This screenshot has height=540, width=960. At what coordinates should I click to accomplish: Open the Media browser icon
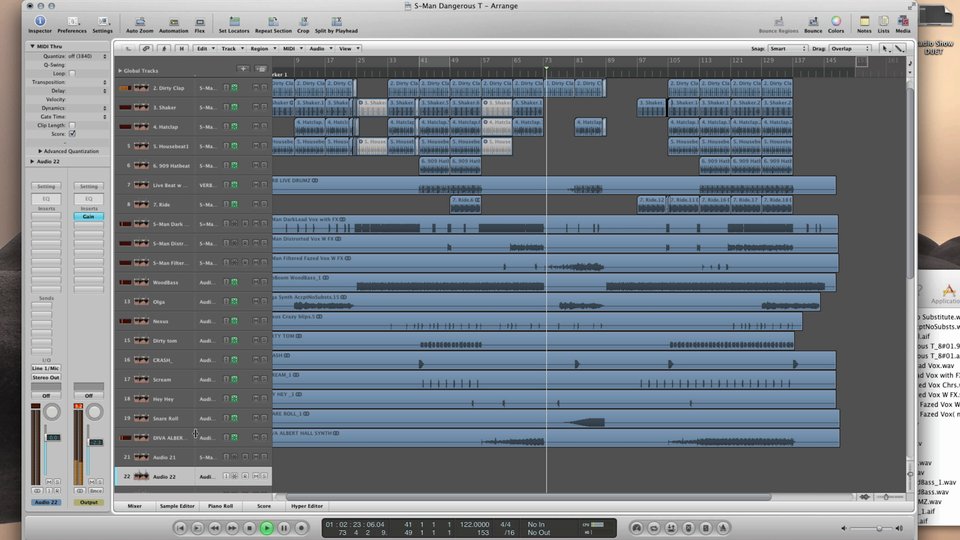click(x=903, y=23)
